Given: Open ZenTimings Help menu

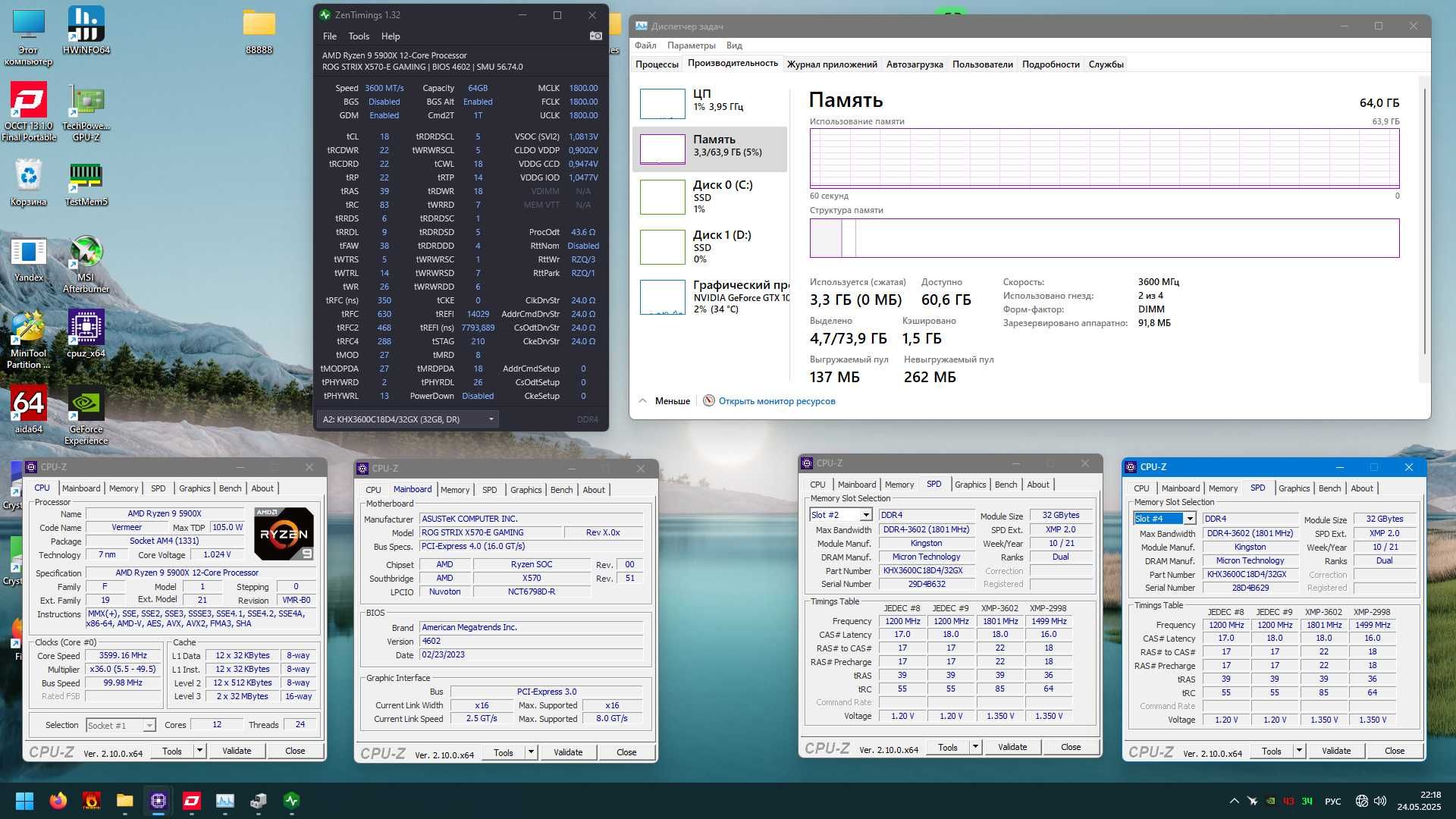Looking at the screenshot, I should (391, 36).
